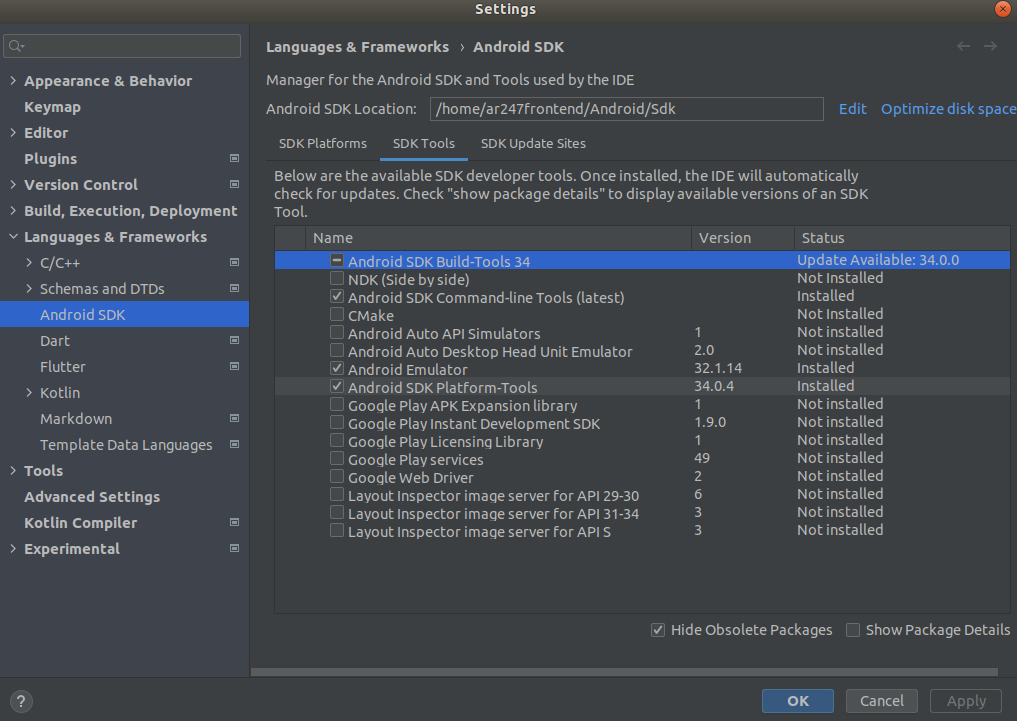Click project-level icon next to Plugins
This screenshot has height=721, width=1017.
point(235,158)
